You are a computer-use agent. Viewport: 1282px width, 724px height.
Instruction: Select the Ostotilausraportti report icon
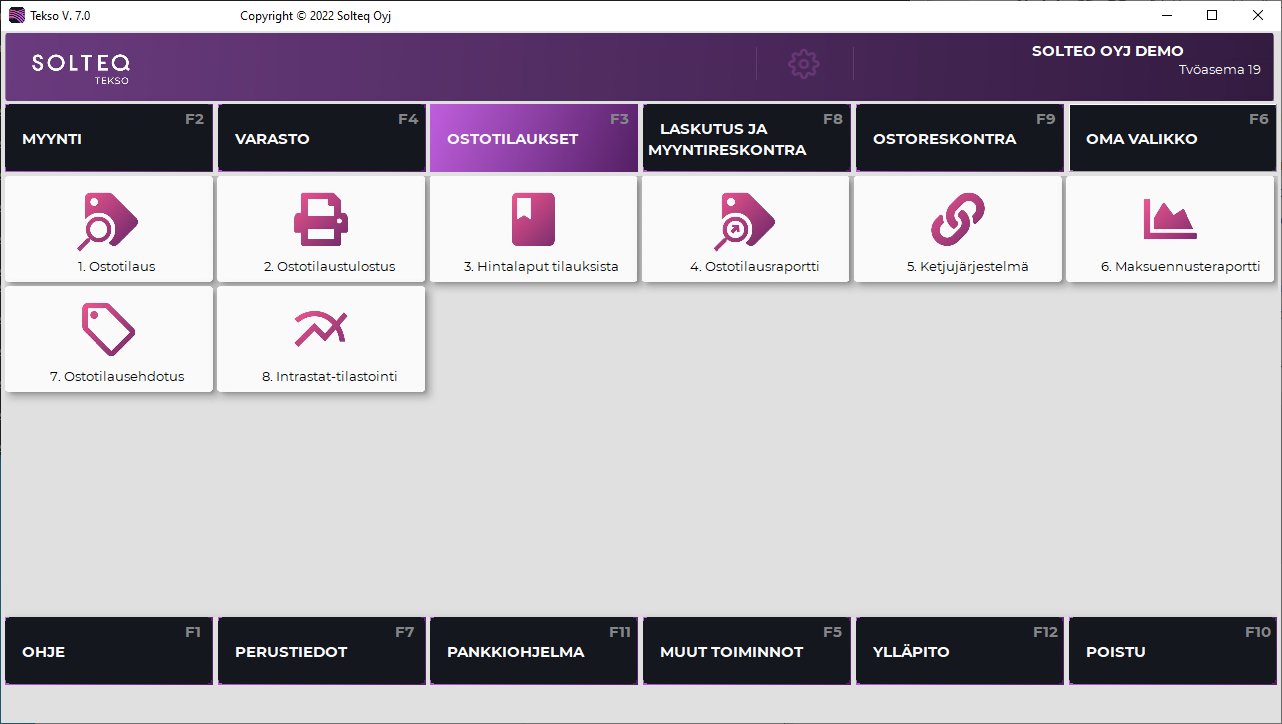coord(745,220)
